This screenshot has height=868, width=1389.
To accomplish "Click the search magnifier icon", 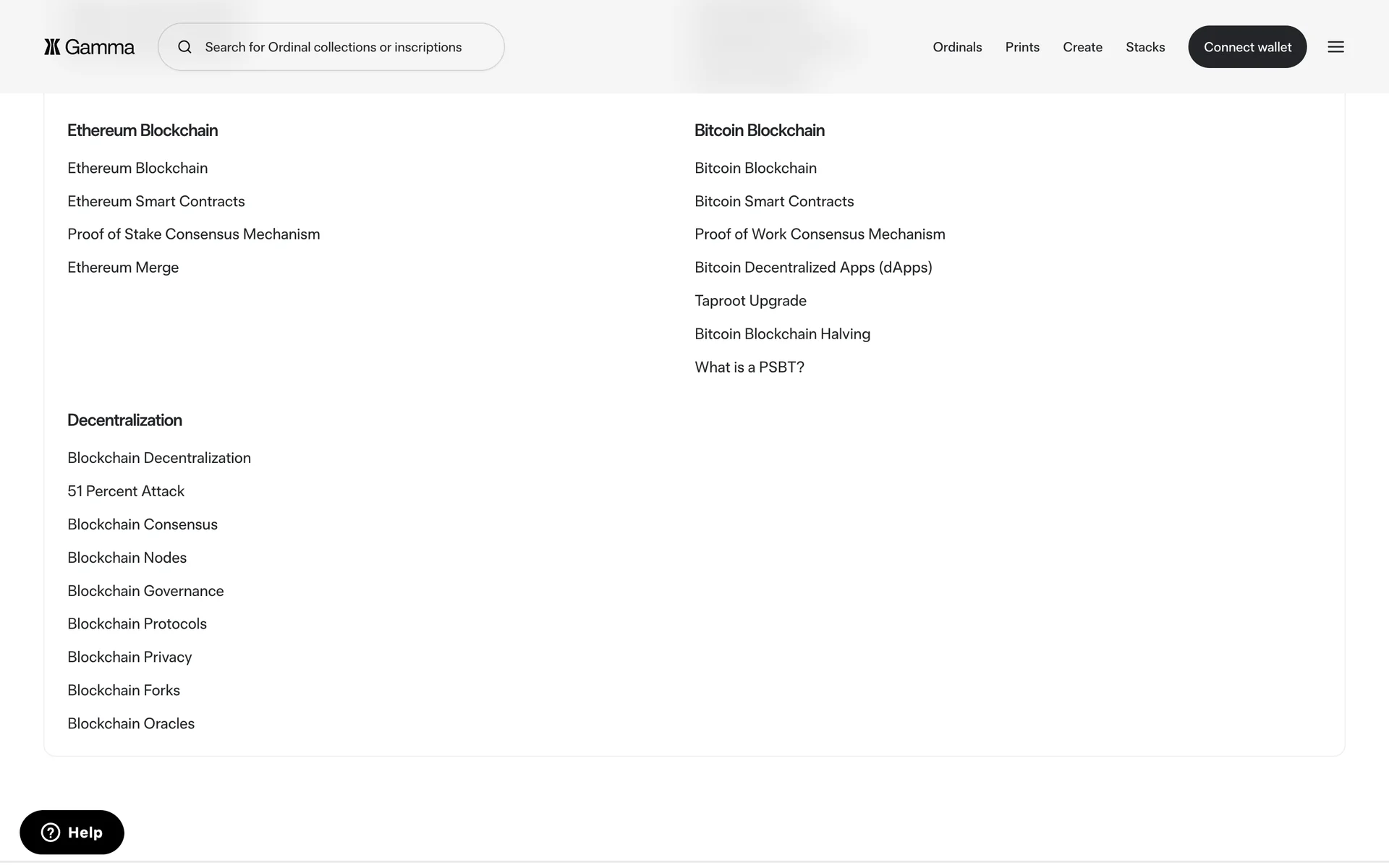I will (184, 47).
